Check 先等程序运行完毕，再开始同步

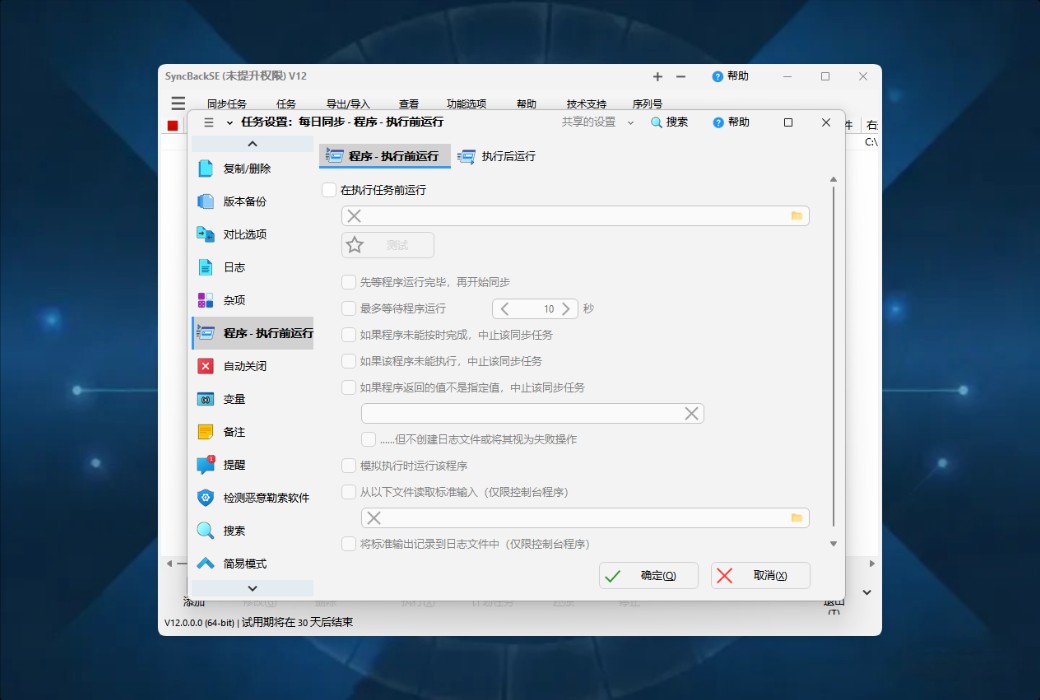point(347,282)
